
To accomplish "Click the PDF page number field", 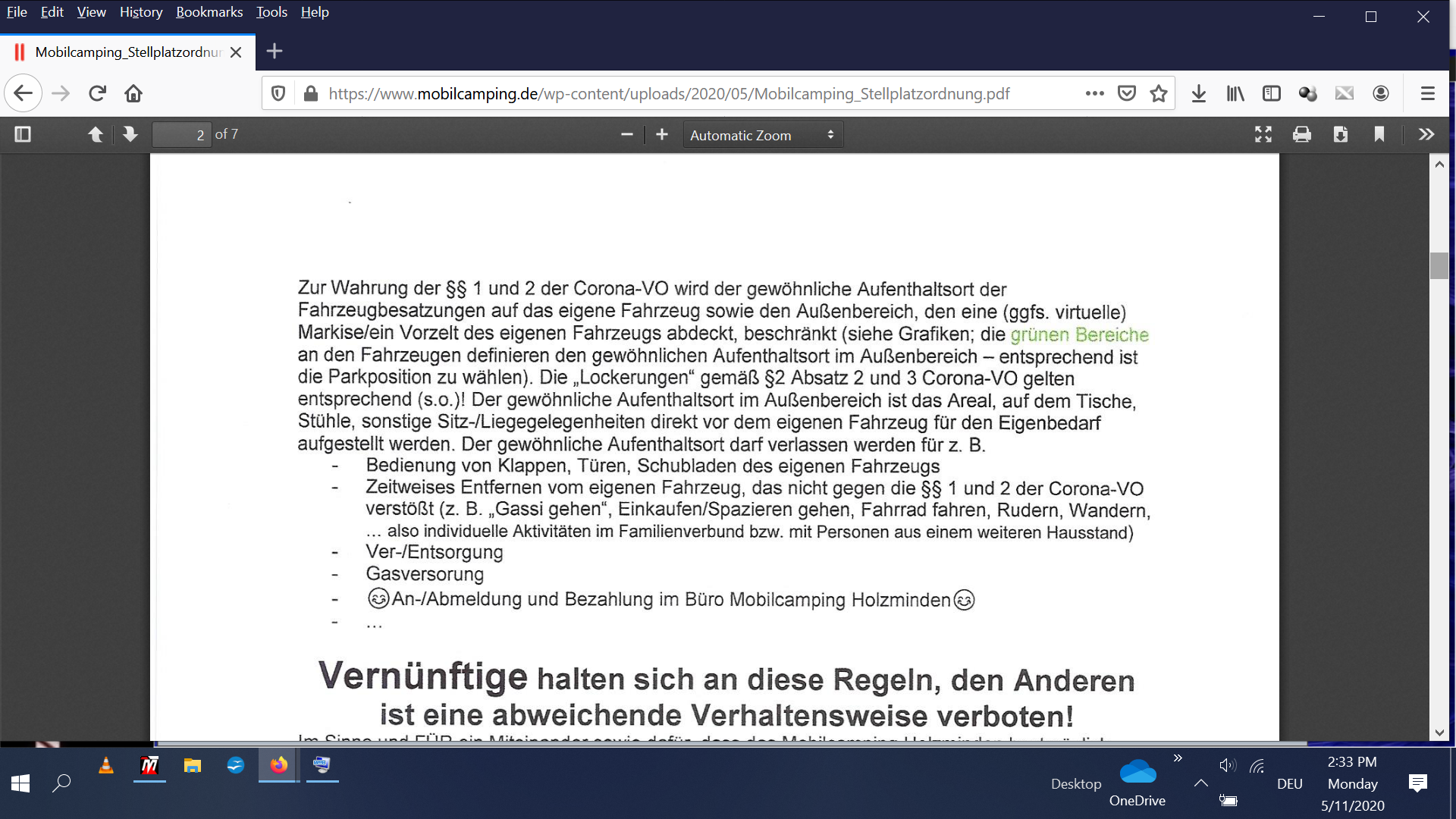I will [x=181, y=134].
